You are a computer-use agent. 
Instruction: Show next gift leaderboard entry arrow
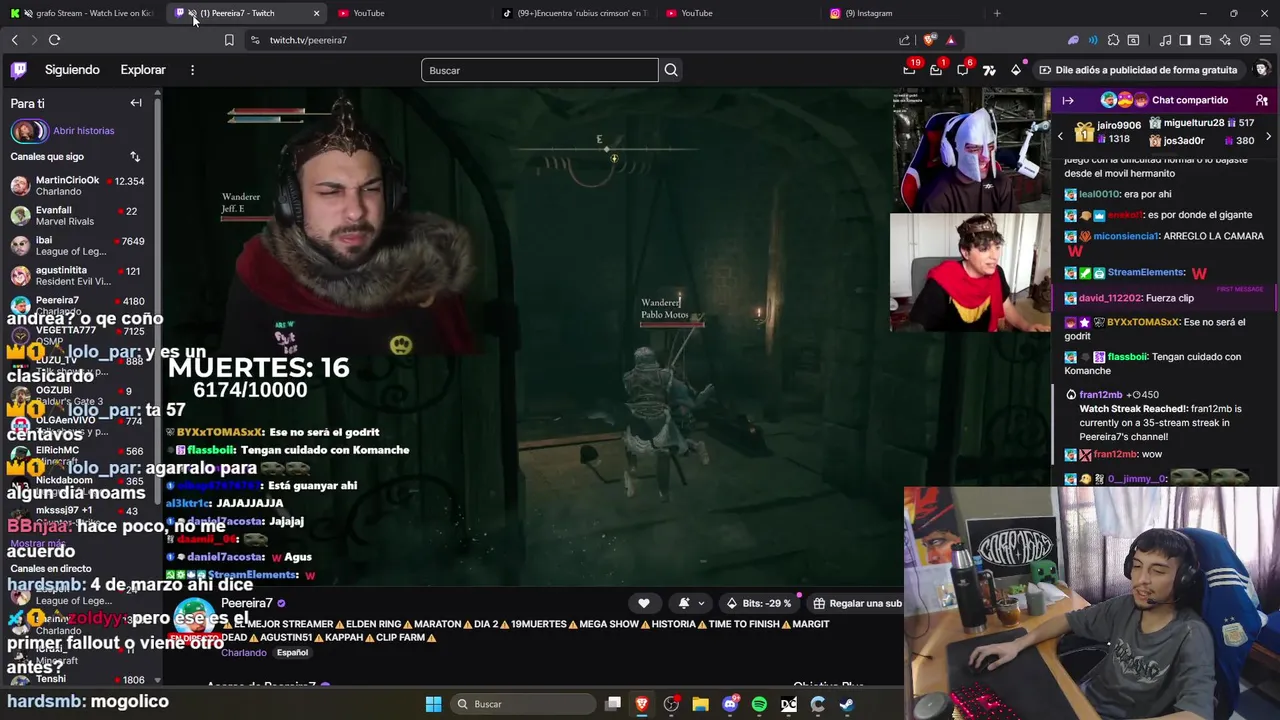(1268, 136)
